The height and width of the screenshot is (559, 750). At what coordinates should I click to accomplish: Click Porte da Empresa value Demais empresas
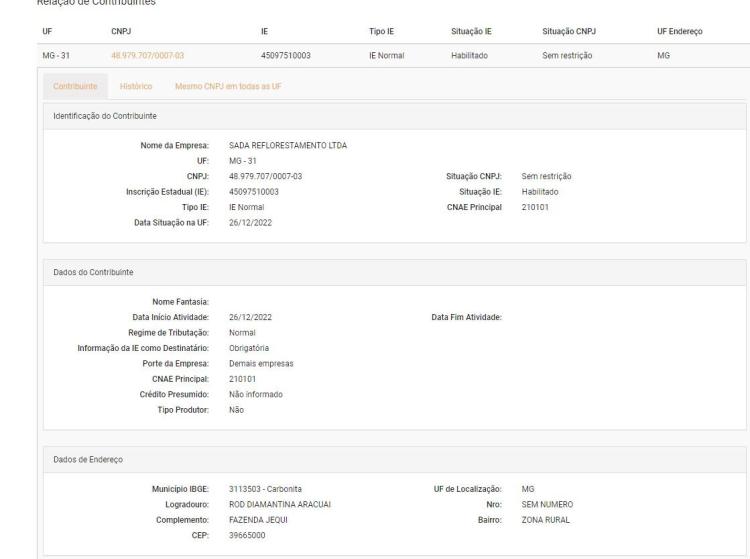click(x=261, y=364)
